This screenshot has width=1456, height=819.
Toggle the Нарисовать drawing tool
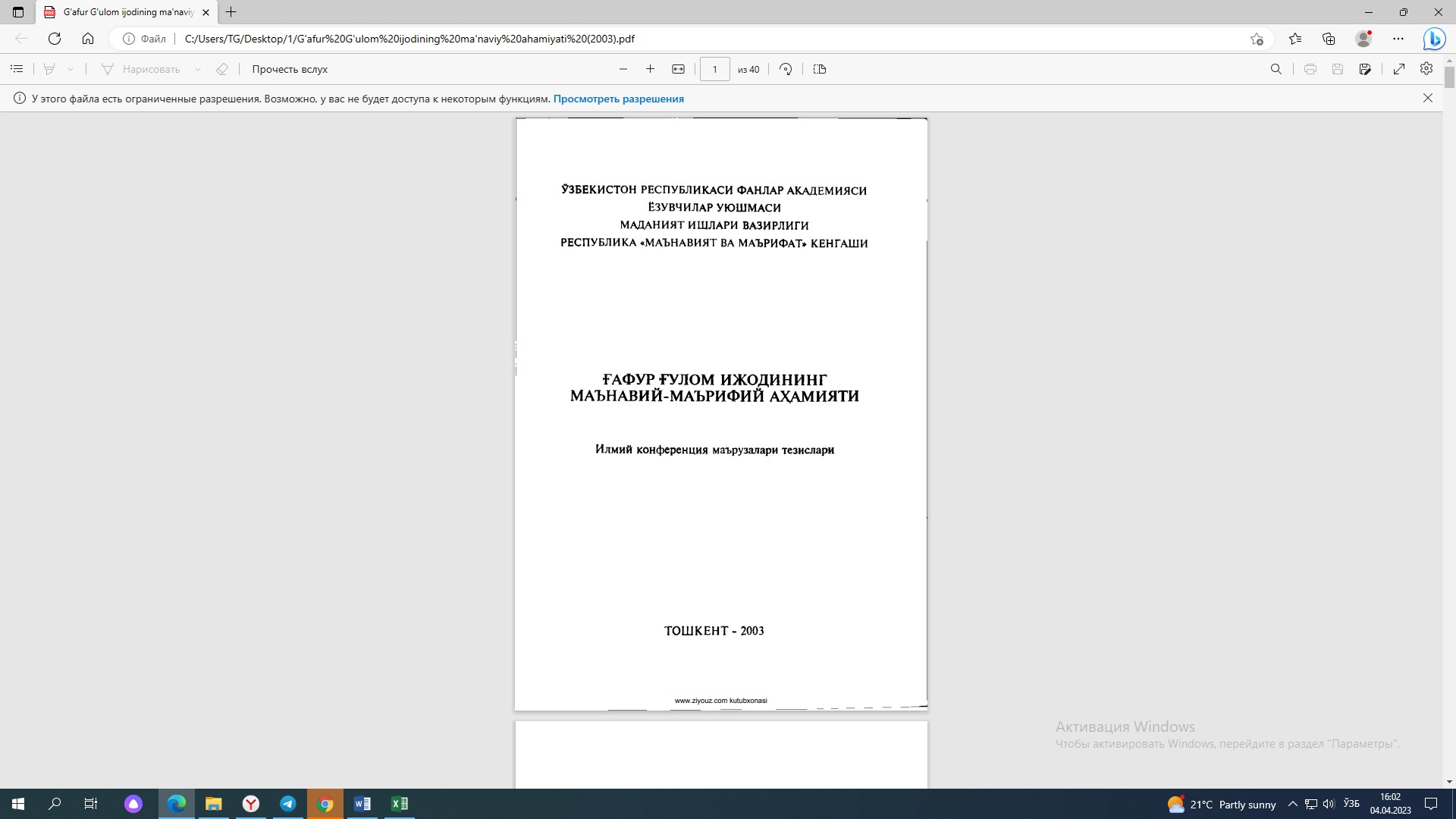141,69
